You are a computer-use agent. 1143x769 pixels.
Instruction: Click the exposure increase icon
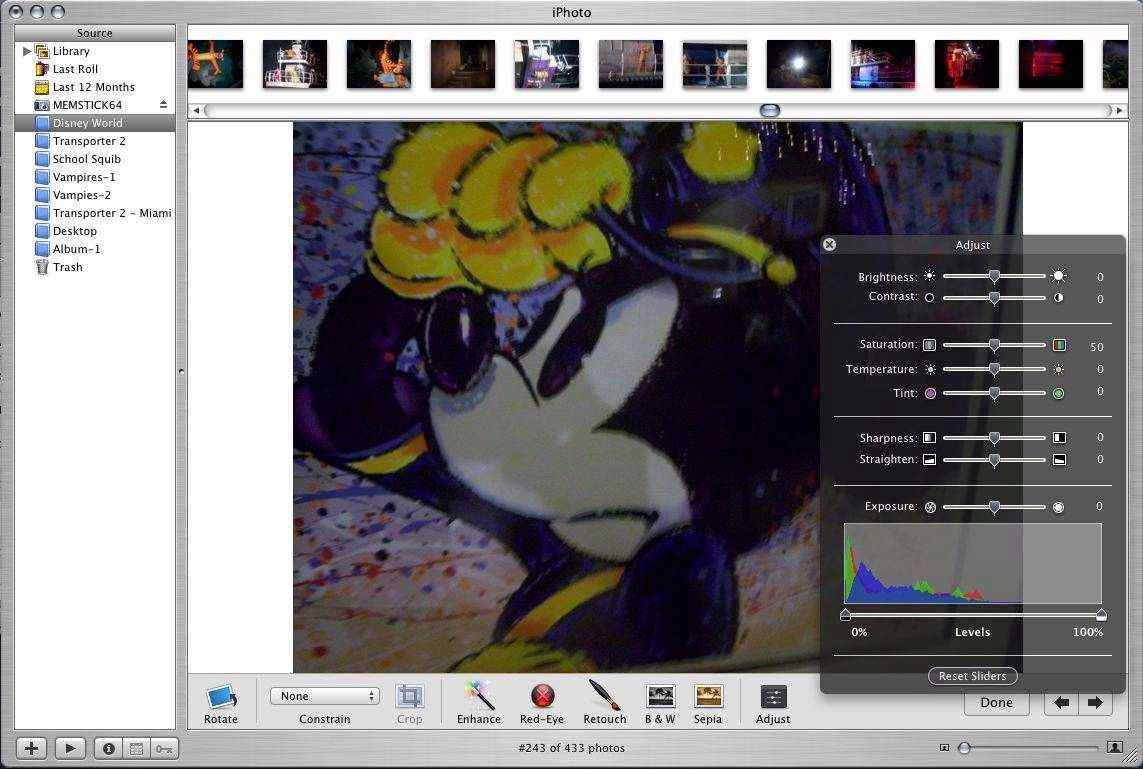(1058, 507)
